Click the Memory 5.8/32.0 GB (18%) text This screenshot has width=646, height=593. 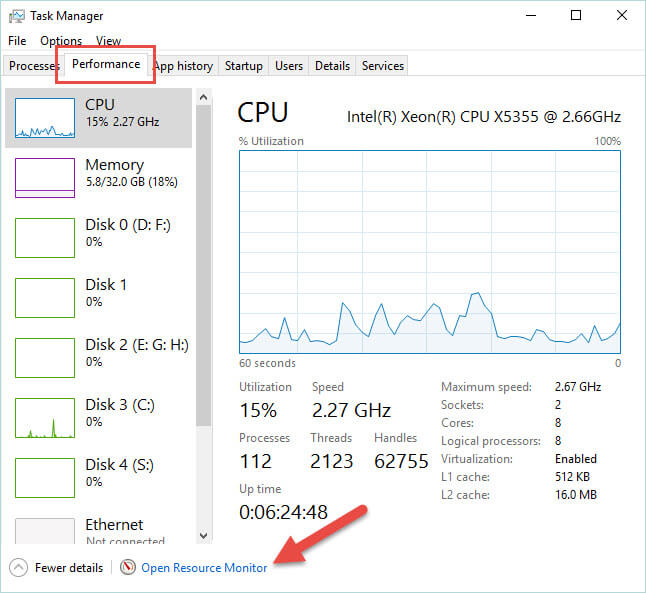click(x=131, y=182)
